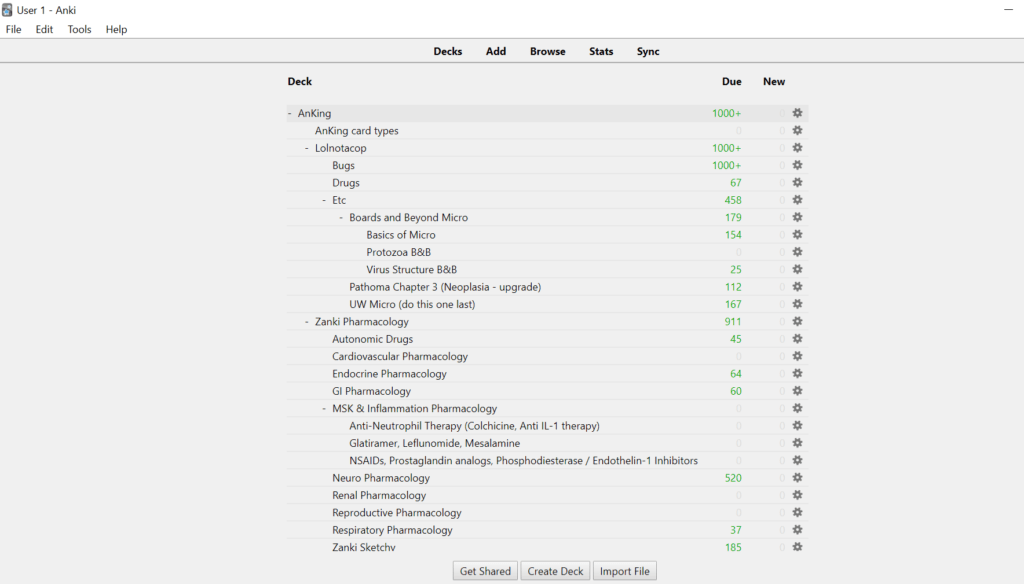The height and width of the screenshot is (584, 1024).
Task: Open UW Micro (do this one last)
Action: coord(412,304)
